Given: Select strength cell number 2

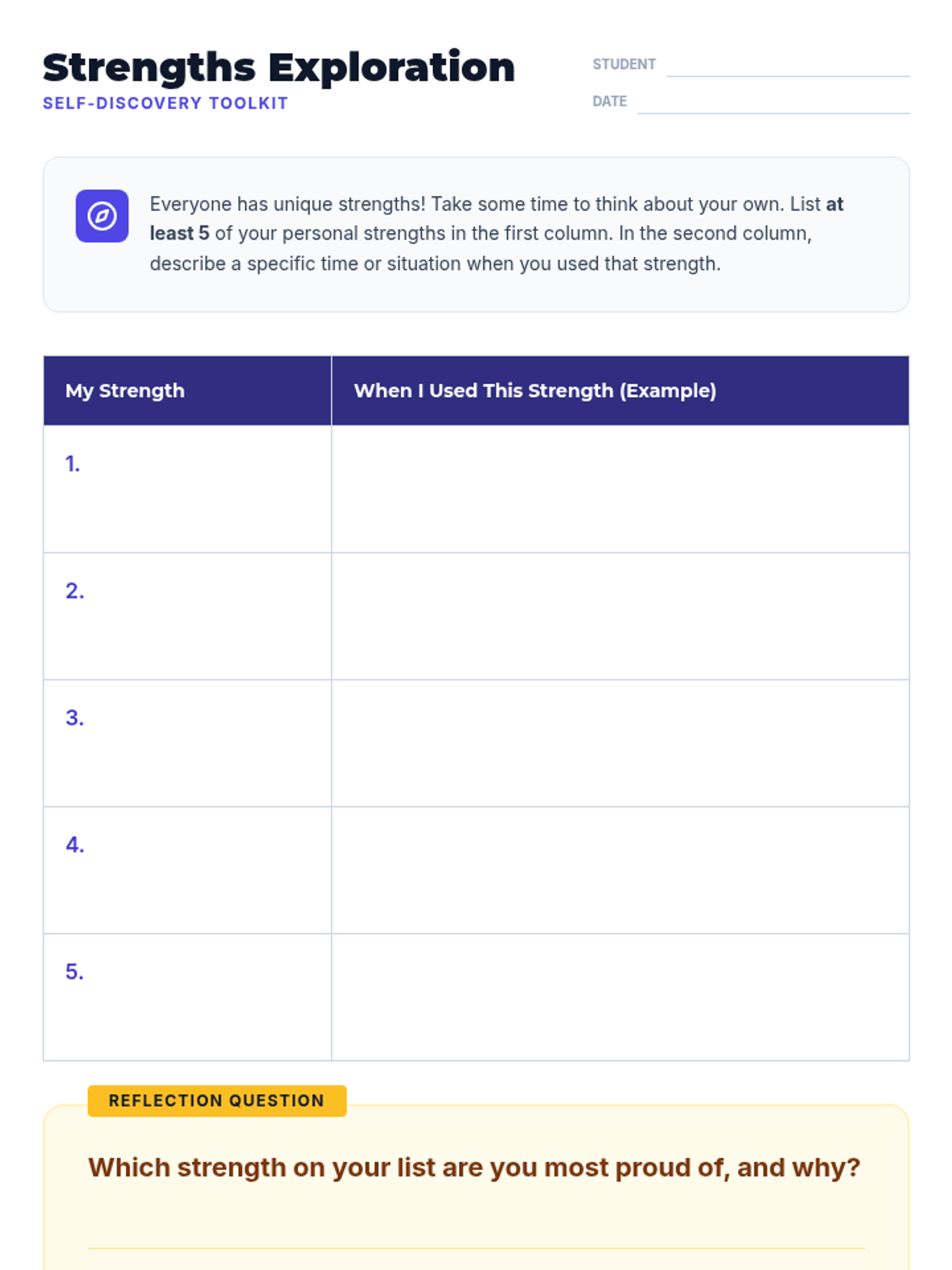Looking at the screenshot, I should (187, 616).
